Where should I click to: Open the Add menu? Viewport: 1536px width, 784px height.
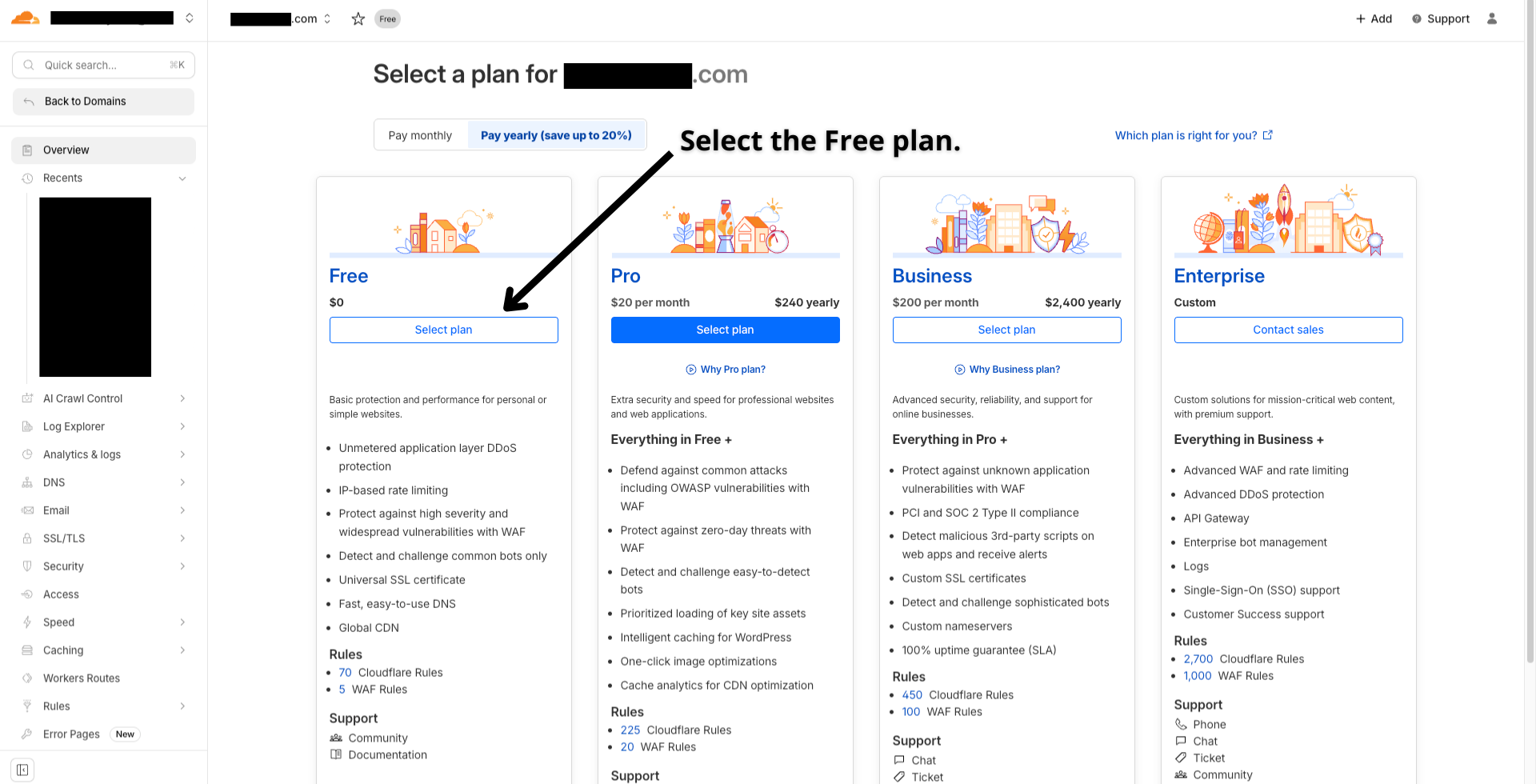tap(1374, 18)
